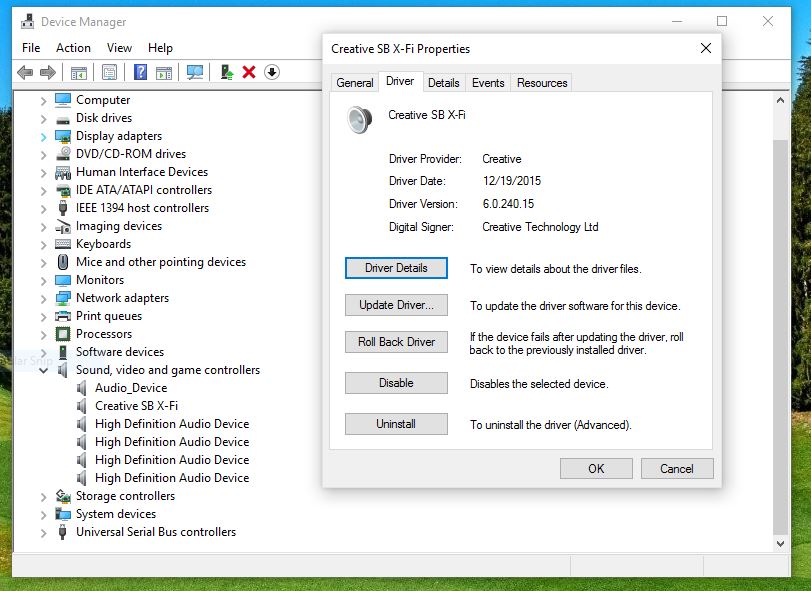This screenshot has width=811, height=591.
Task: Click the red X Uninstall toolbar icon
Action: (x=249, y=72)
